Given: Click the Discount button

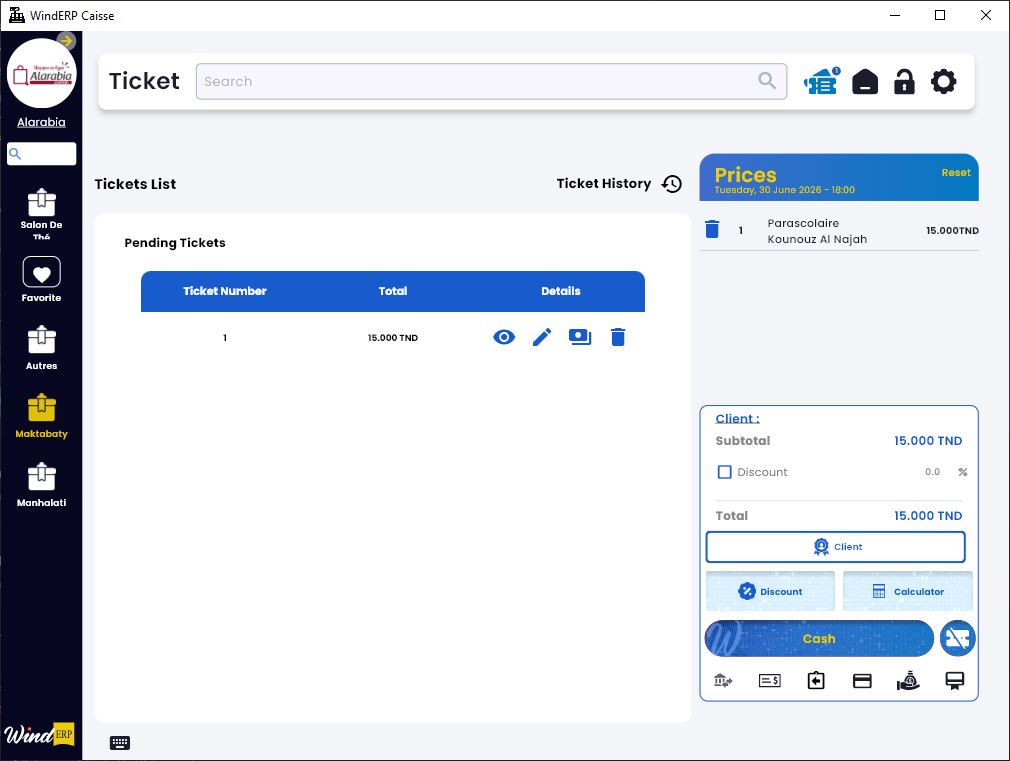Looking at the screenshot, I should (x=770, y=591).
